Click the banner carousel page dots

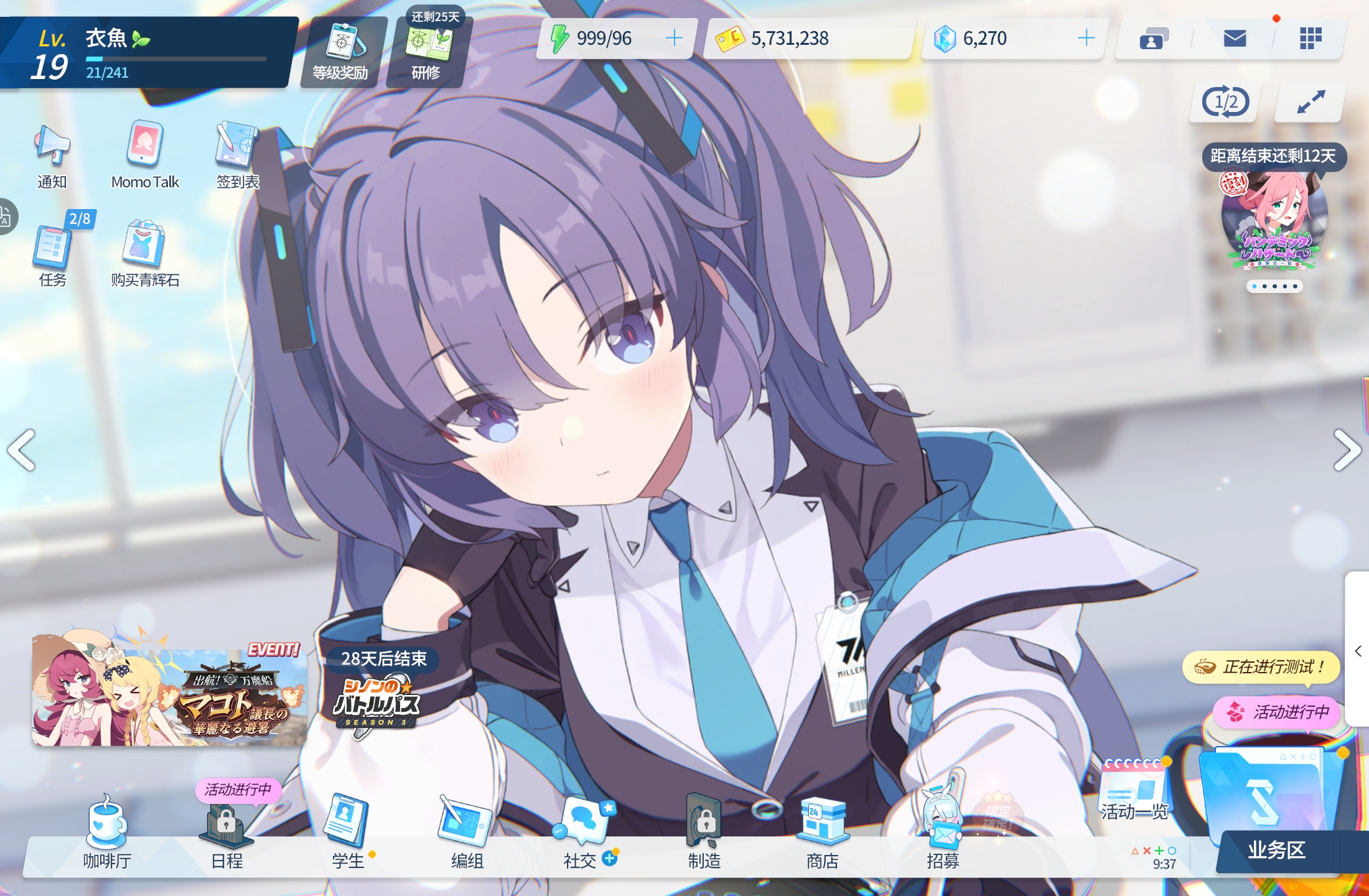[1274, 286]
